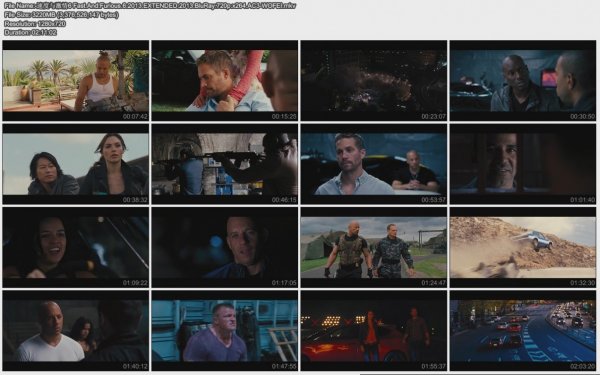
Task: Open the purple shirt frame at 01:47:55
Action: [225, 331]
